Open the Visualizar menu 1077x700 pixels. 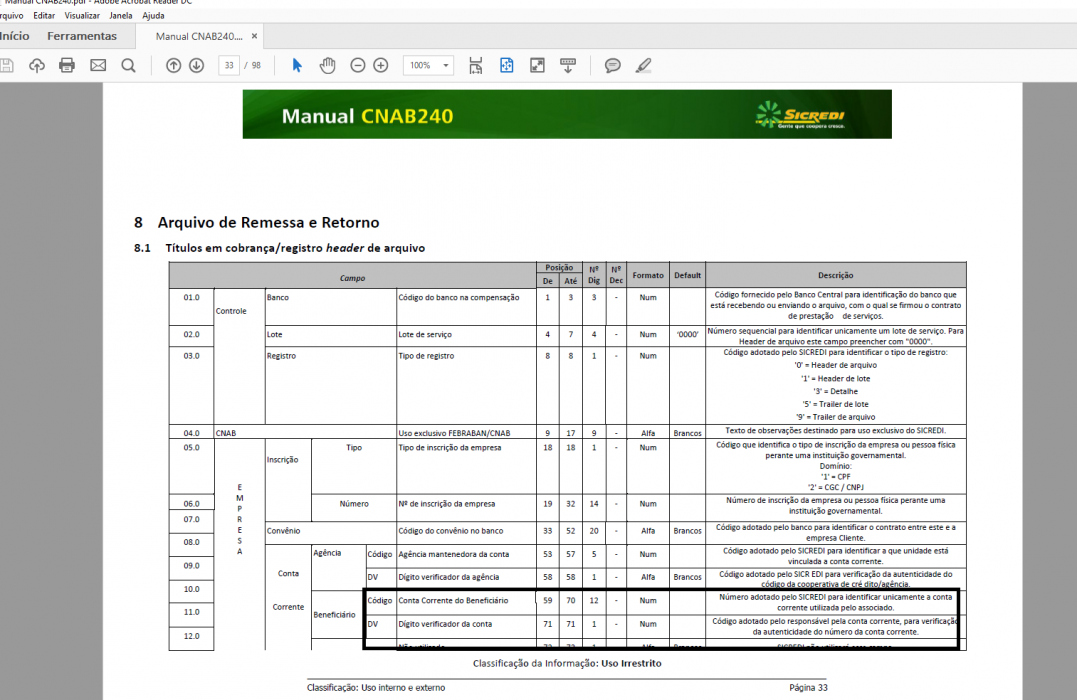[82, 15]
